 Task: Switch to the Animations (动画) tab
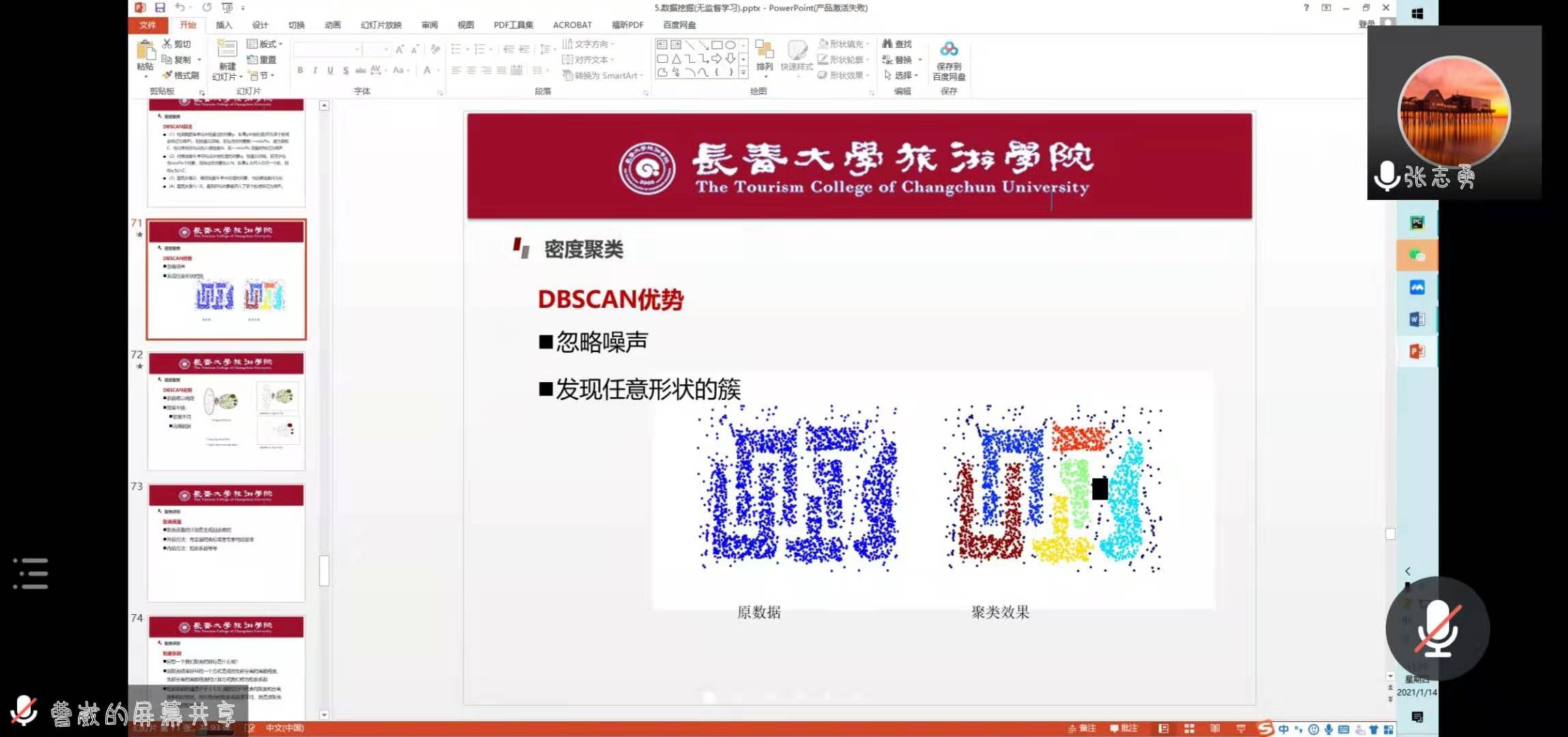pos(332,25)
